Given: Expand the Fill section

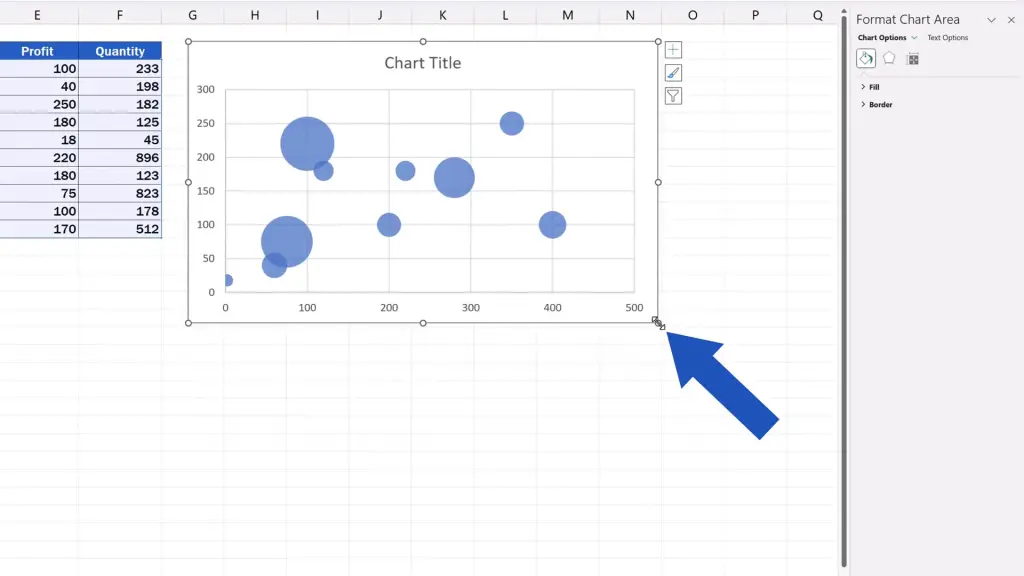Looking at the screenshot, I should click(x=870, y=87).
